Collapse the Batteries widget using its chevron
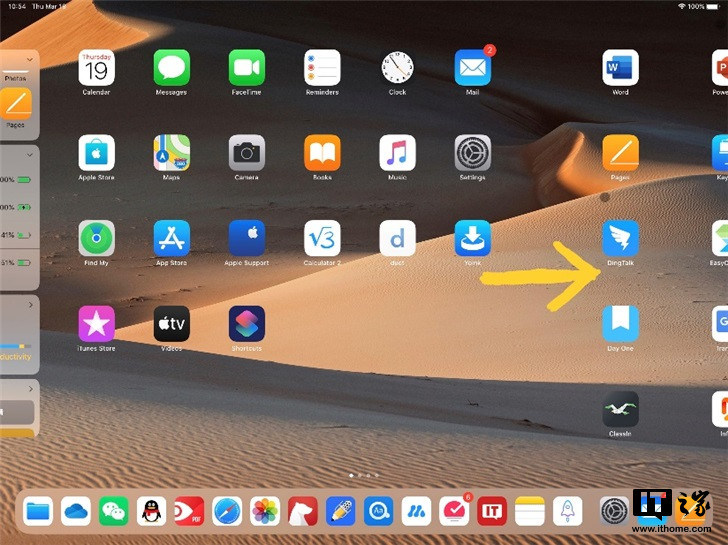Image resolution: width=728 pixels, height=545 pixels. click(x=30, y=155)
